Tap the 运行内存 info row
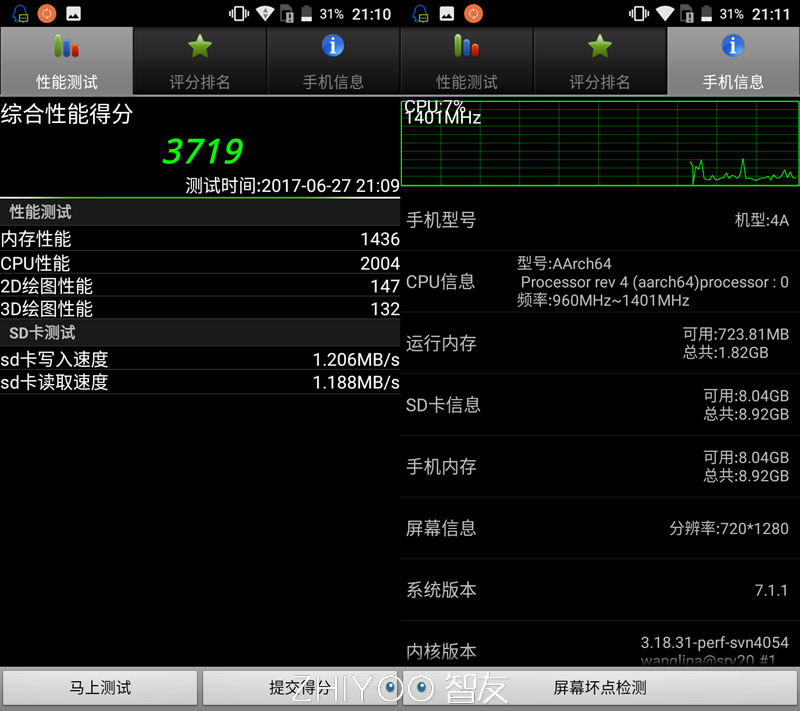Viewport: 800px width, 711px height. point(600,343)
